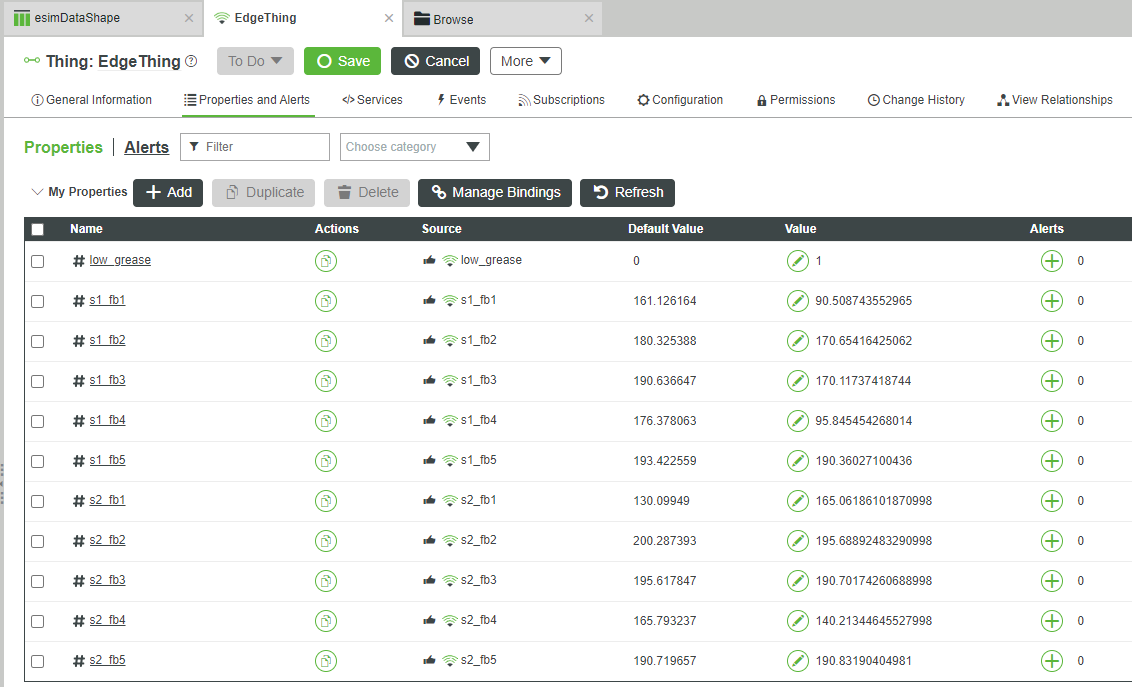Edit the value of s2_fb2 via pencil icon
1132x687 pixels.
pos(798,540)
